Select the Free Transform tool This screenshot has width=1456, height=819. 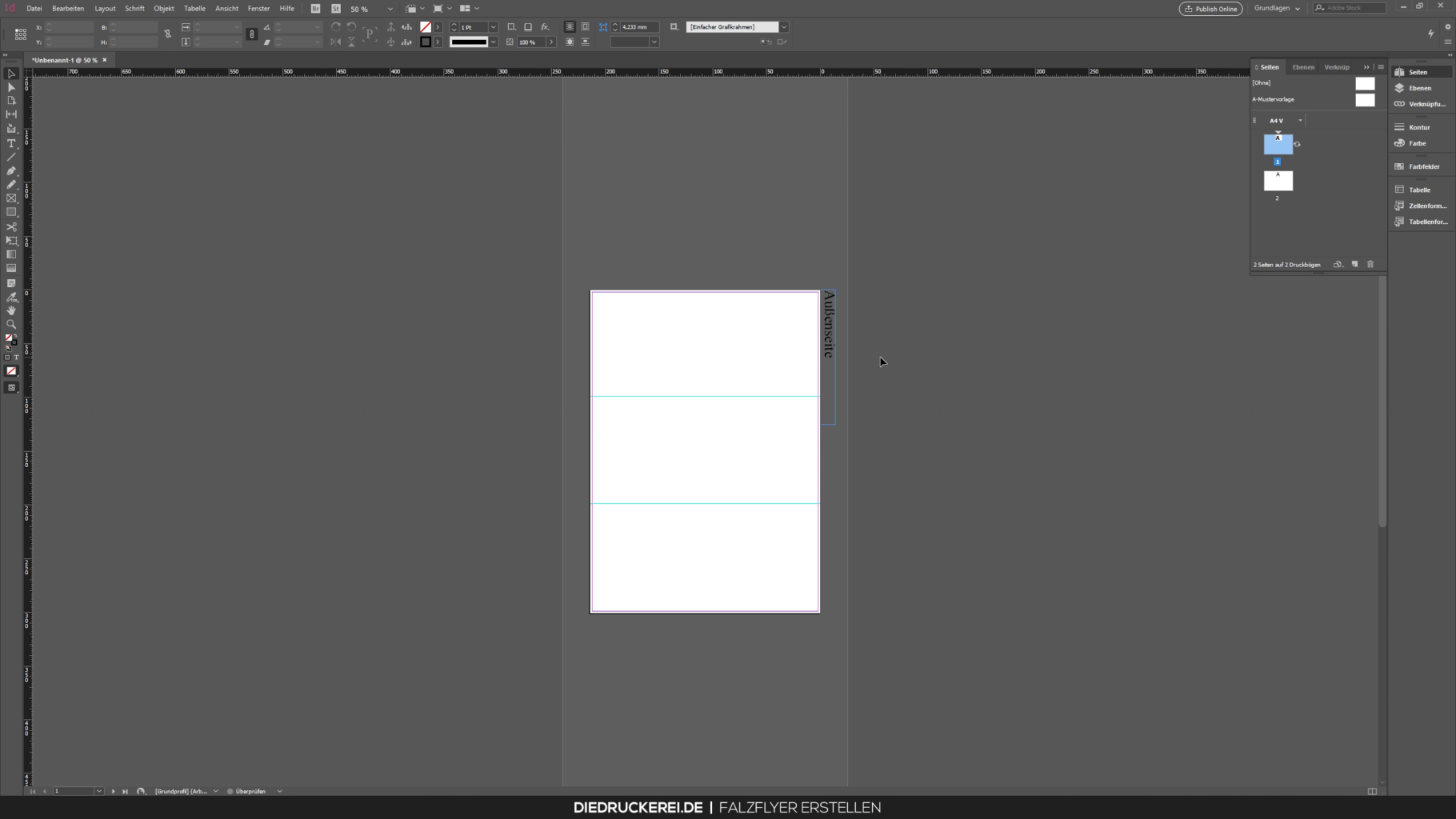tap(11, 241)
